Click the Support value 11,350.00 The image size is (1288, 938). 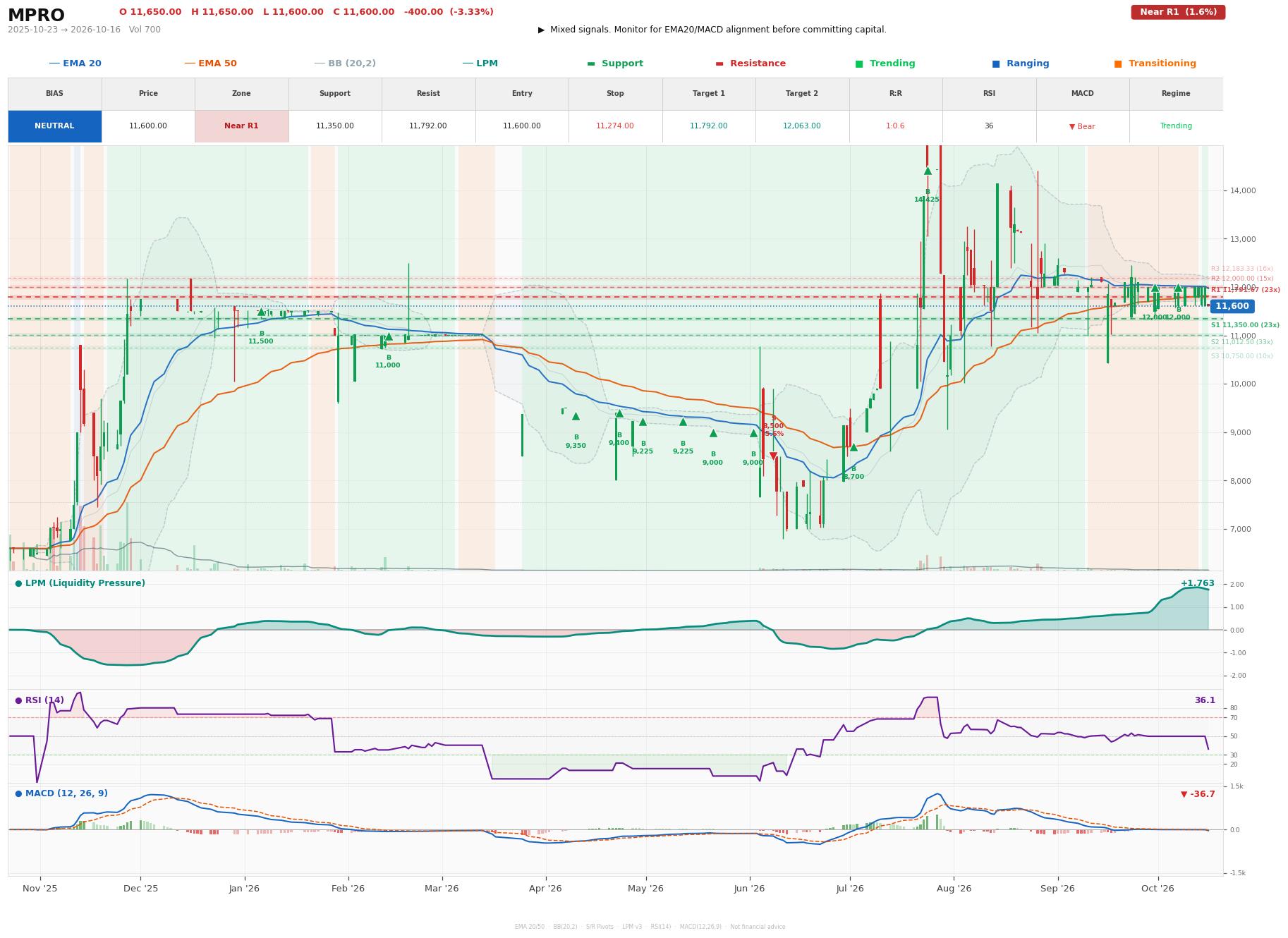click(x=335, y=126)
